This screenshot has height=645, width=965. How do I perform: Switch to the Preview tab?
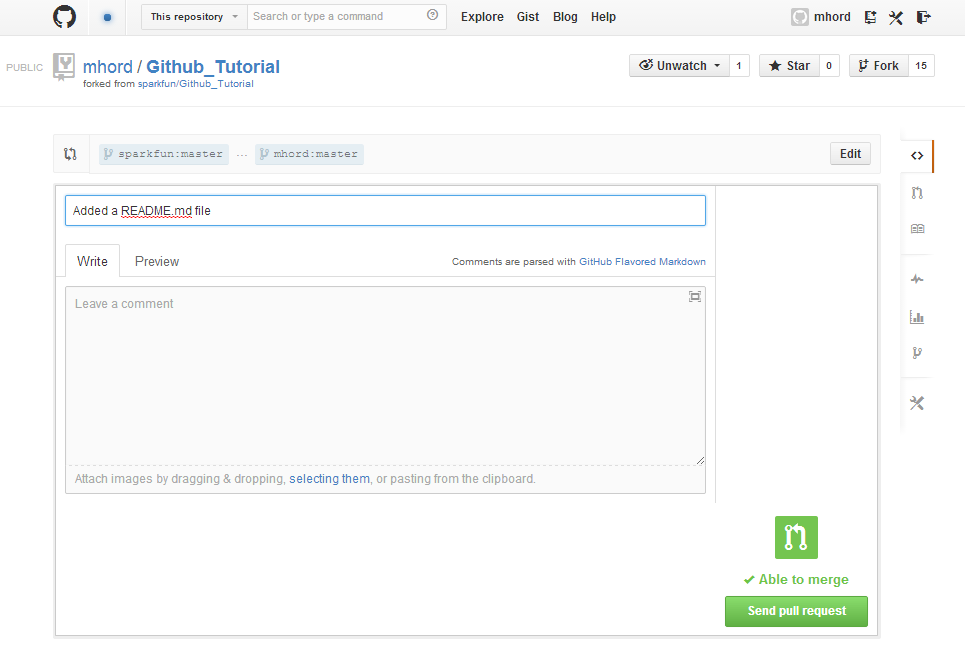[x=157, y=262]
